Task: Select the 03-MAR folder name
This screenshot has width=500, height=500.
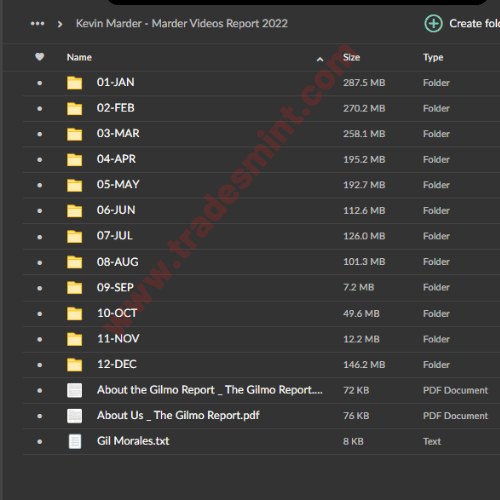Action: 118,133
